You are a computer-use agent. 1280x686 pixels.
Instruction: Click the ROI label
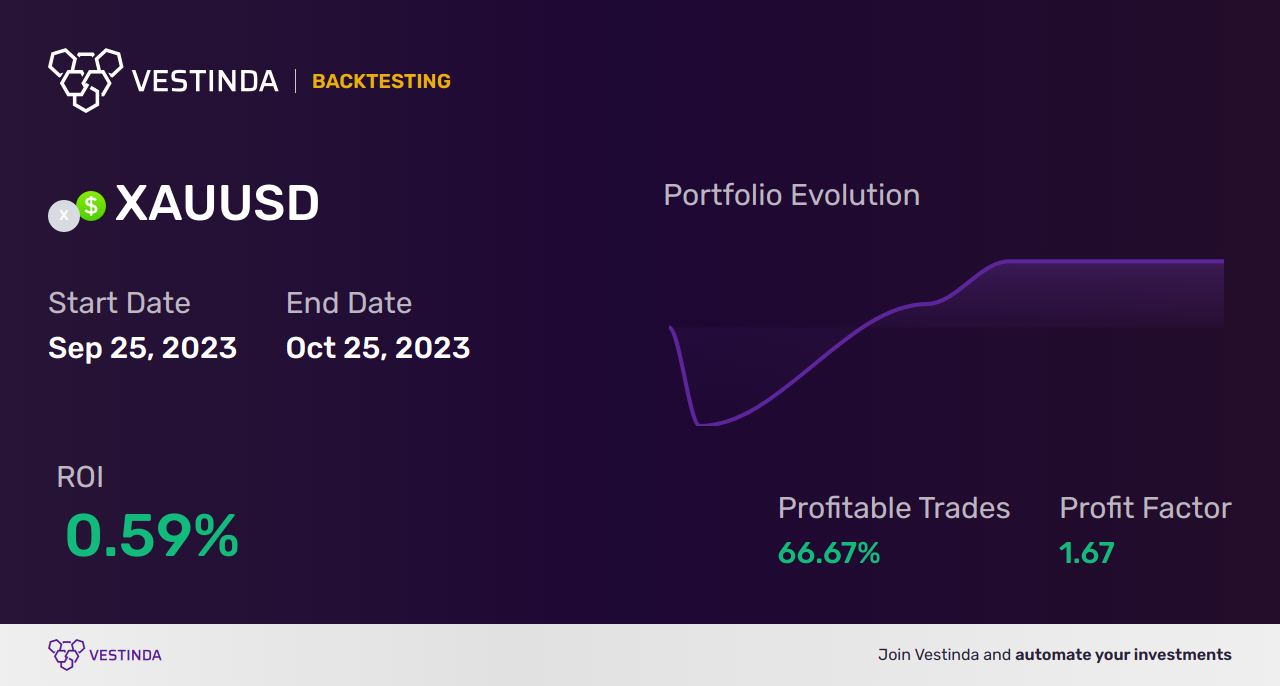(x=80, y=477)
